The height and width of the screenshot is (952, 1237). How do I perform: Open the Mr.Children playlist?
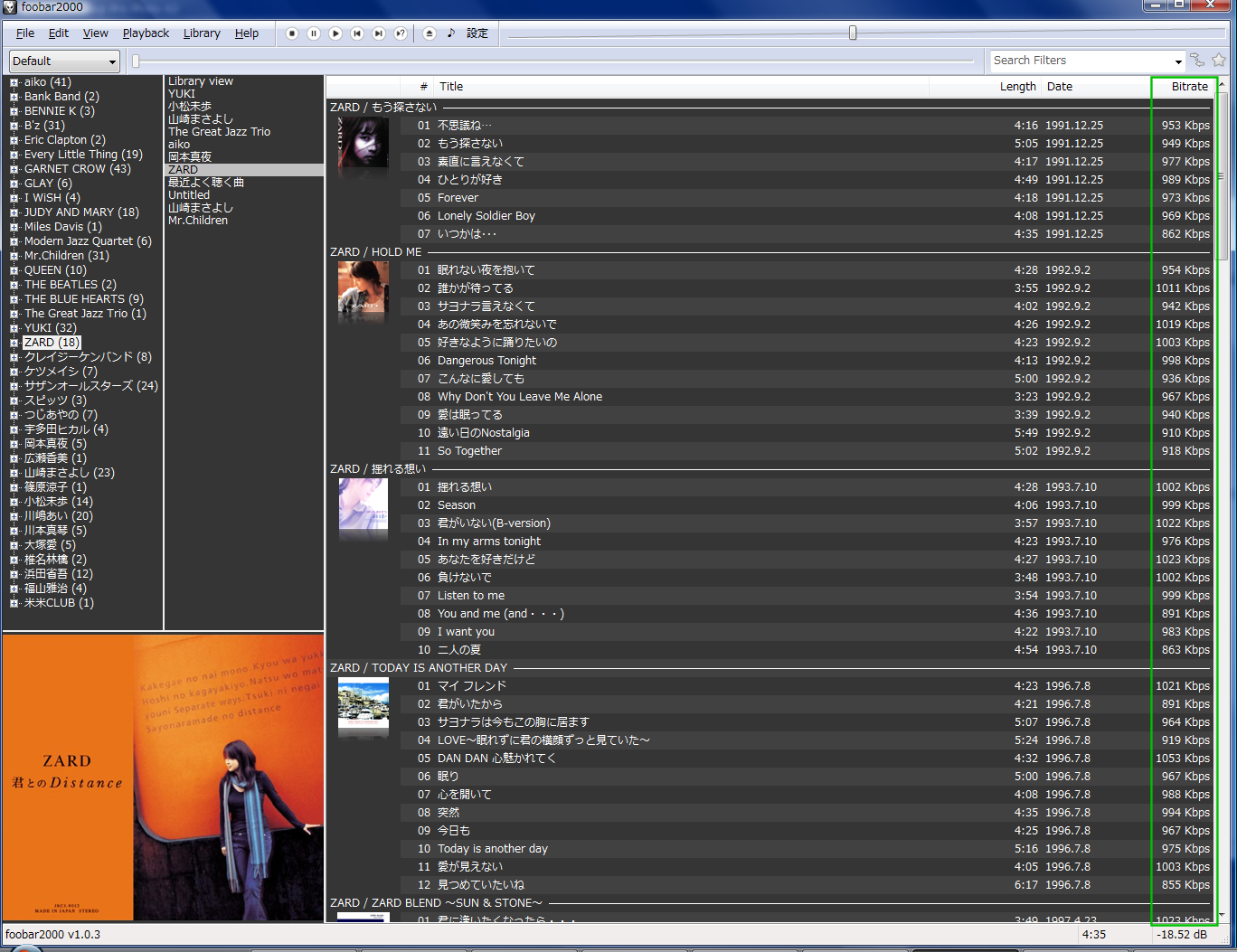pos(198,221)
